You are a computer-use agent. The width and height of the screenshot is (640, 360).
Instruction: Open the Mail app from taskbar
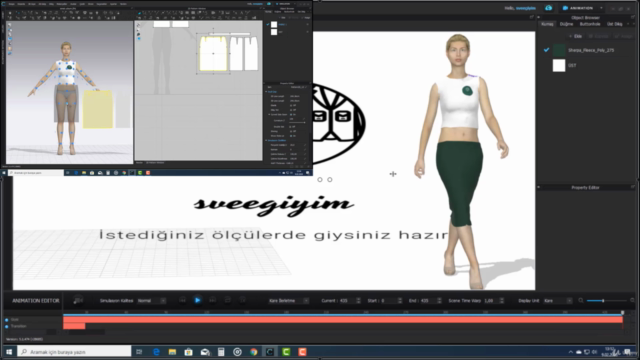[205, 352]
